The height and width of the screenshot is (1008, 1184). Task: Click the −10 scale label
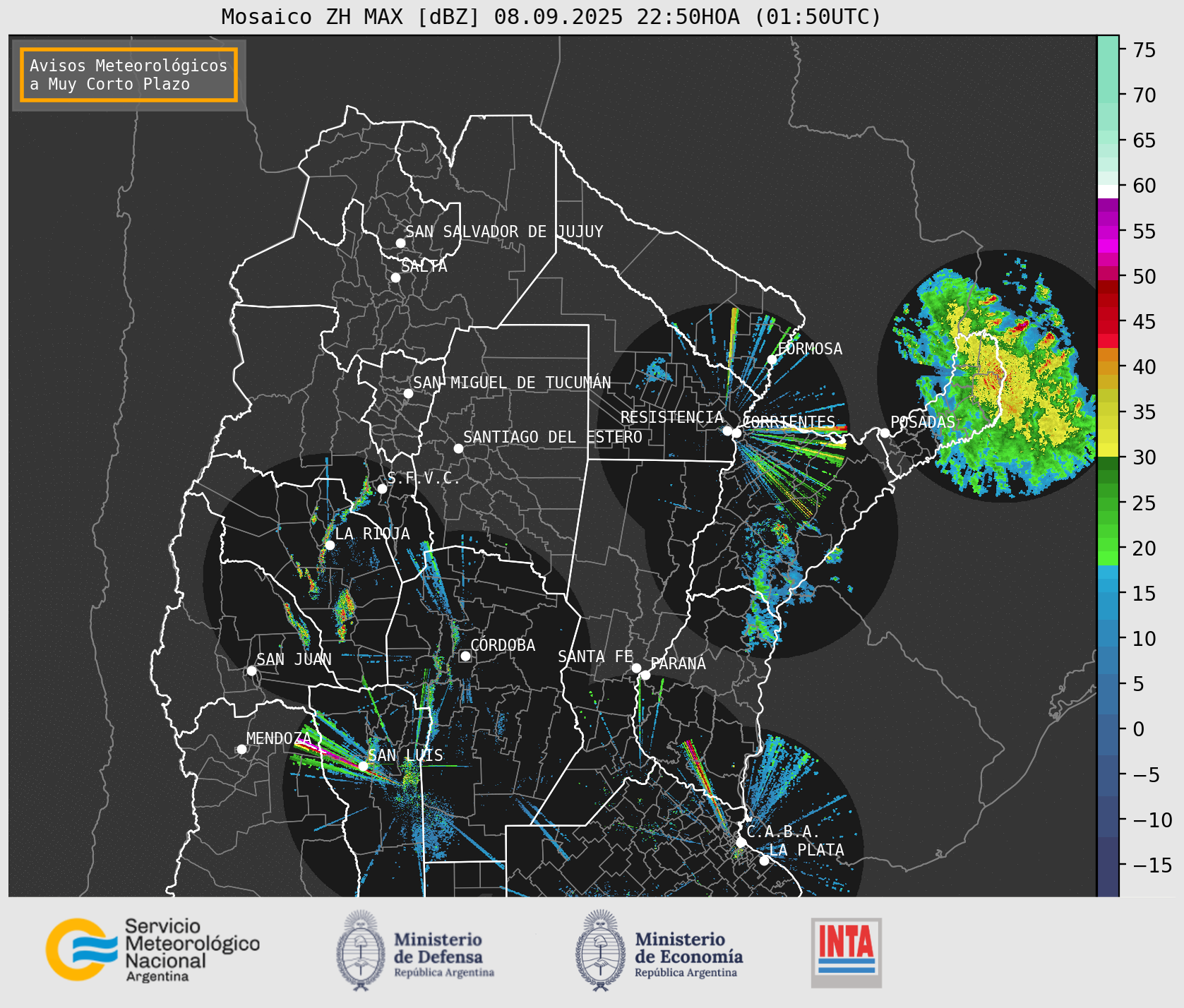pyautogui.click(x=1152, y=820)
